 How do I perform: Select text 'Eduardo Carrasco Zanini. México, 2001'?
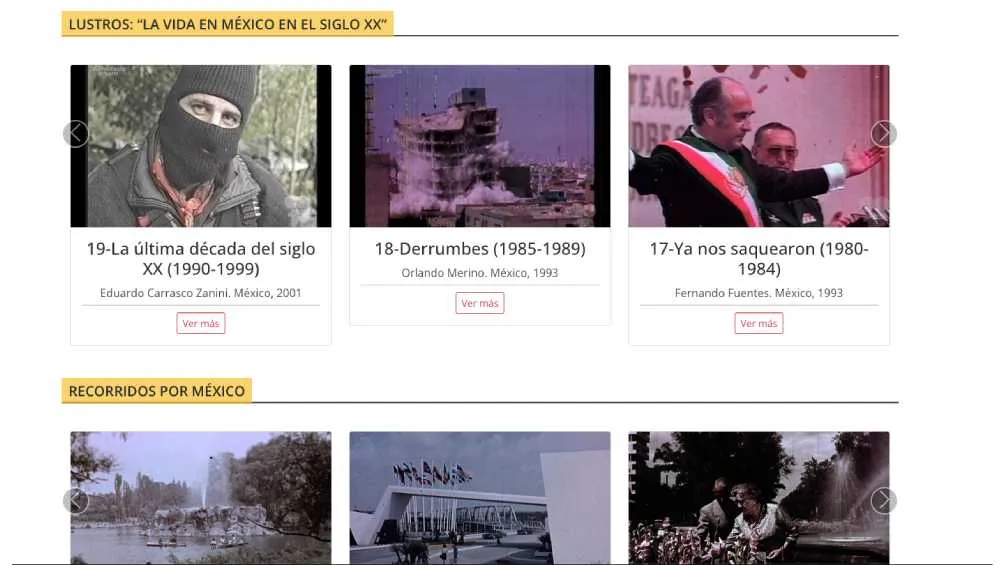[201, 293]
